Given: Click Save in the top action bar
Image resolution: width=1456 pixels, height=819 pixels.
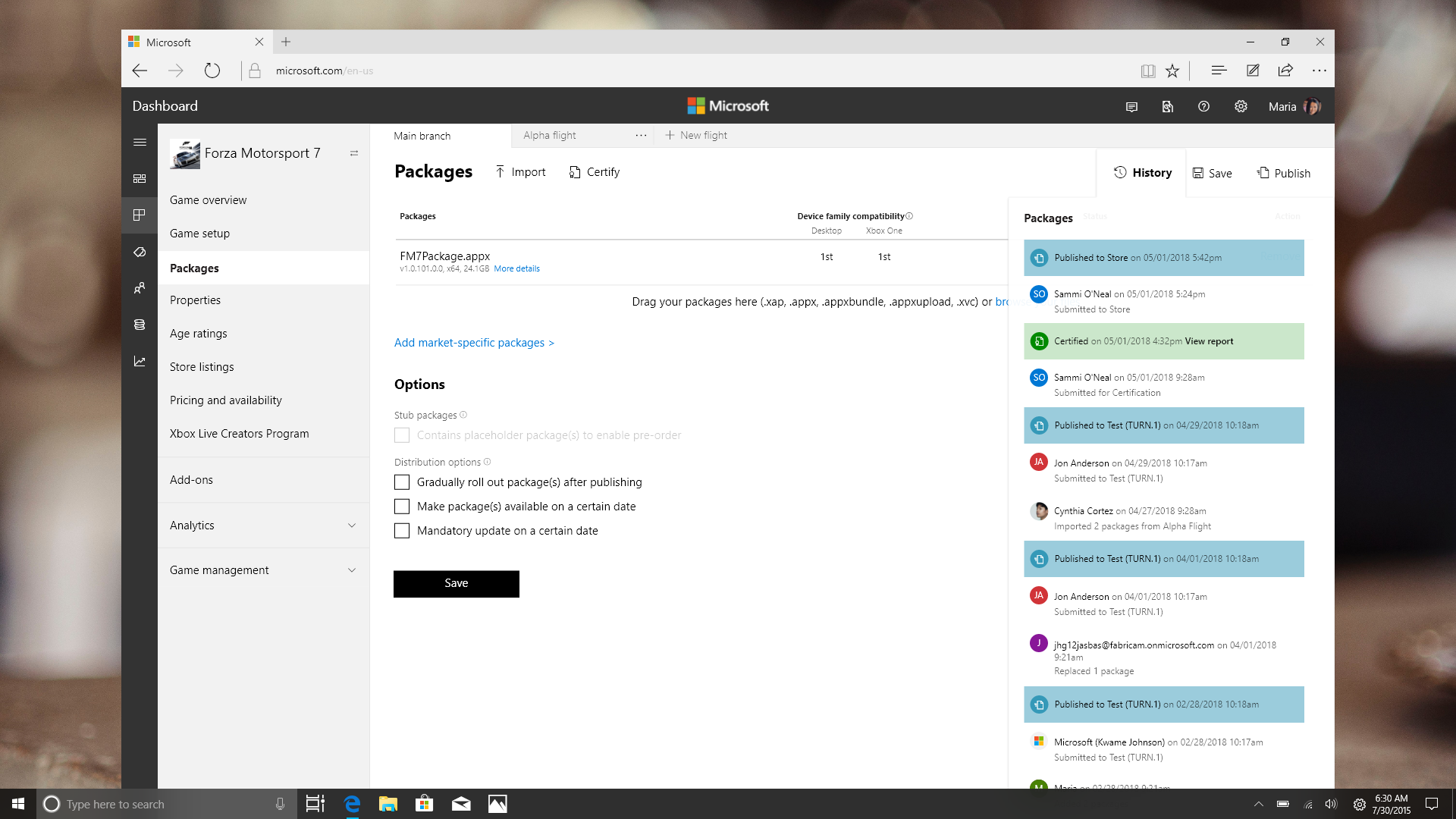Looking at the screenshot, I should coord(1212,174).
